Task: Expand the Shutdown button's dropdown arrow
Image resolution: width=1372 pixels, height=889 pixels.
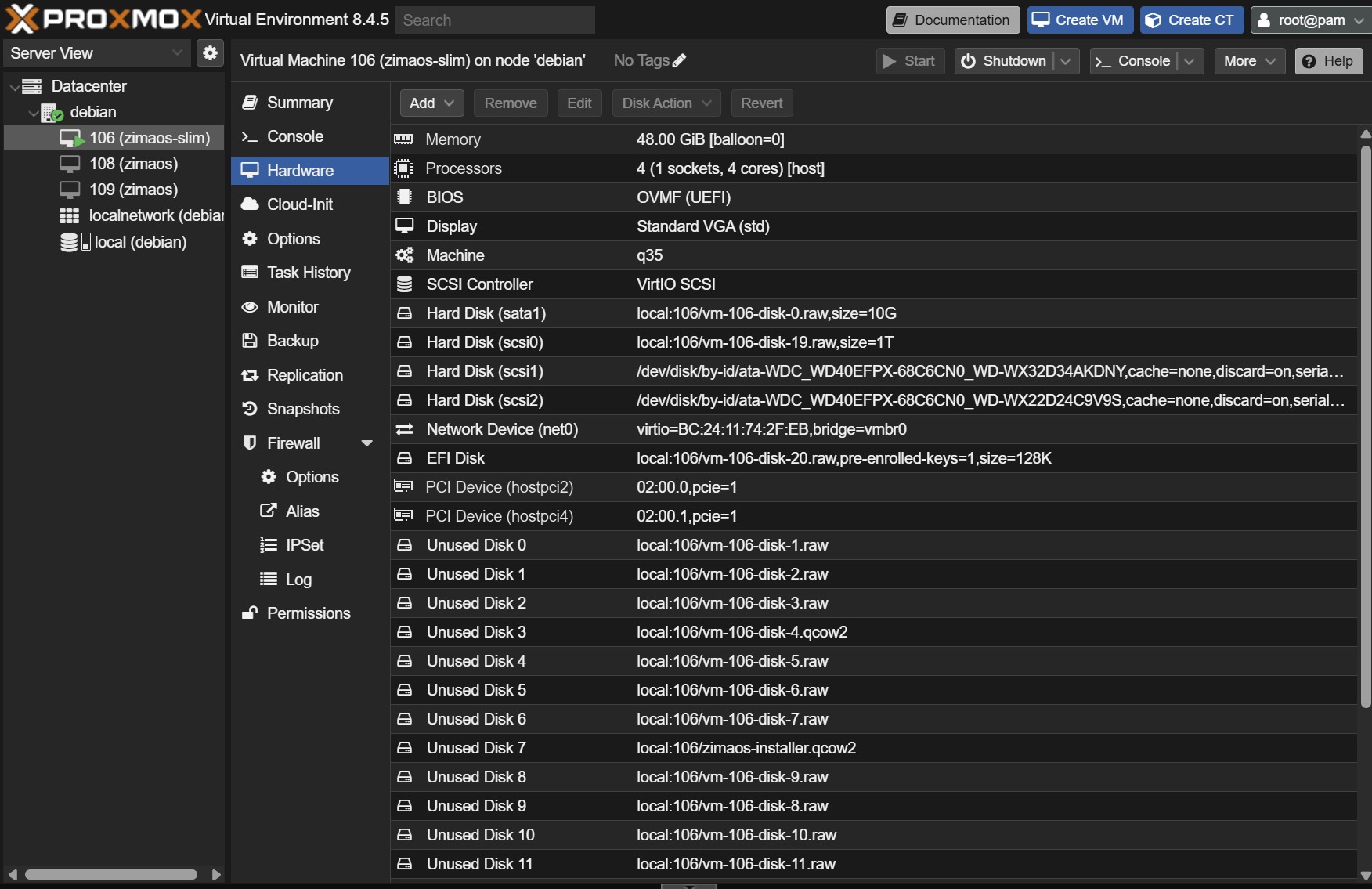Action: click(x=1066, y=61)
